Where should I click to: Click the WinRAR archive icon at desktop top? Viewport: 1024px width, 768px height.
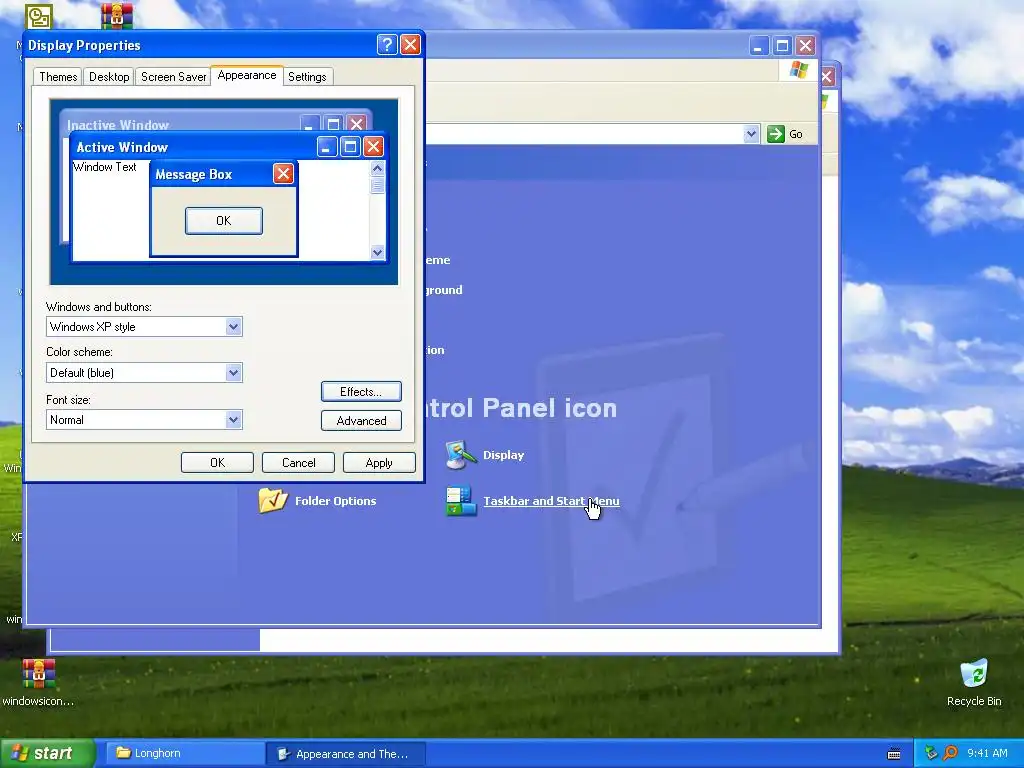[x=117, y=16]
